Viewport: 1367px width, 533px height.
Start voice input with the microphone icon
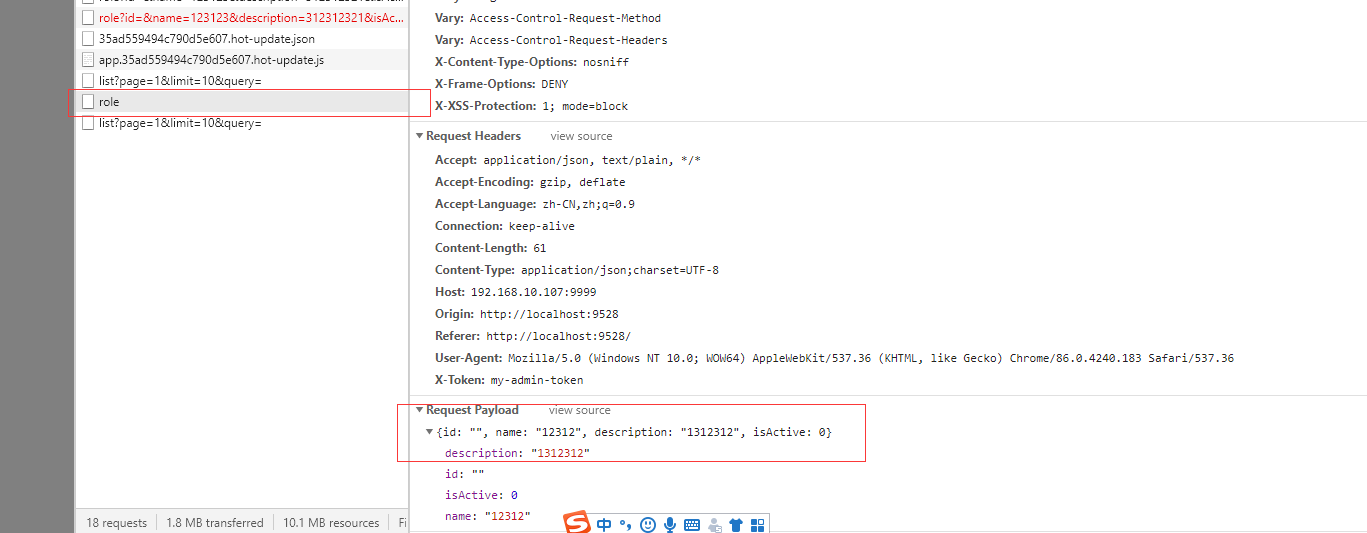(x=670, y=524)
